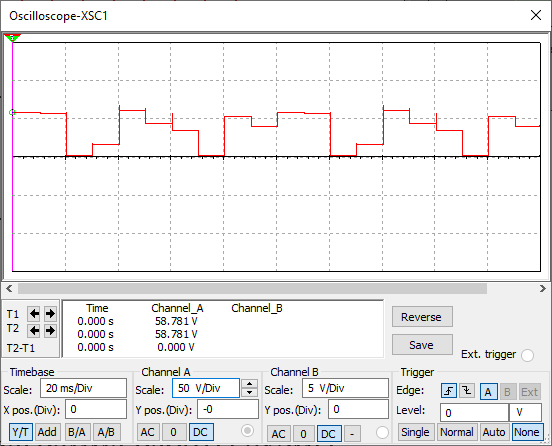Set Channel A coupling to 0

[x=174, y=432]
